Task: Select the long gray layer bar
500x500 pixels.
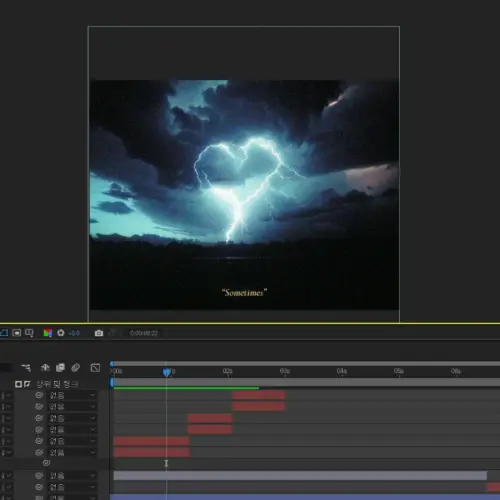Action: [x=300, y=476]
